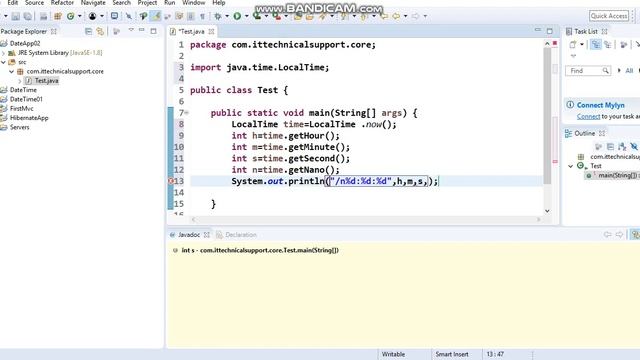Click the editor vertical scrollbar

click(547, 116)
